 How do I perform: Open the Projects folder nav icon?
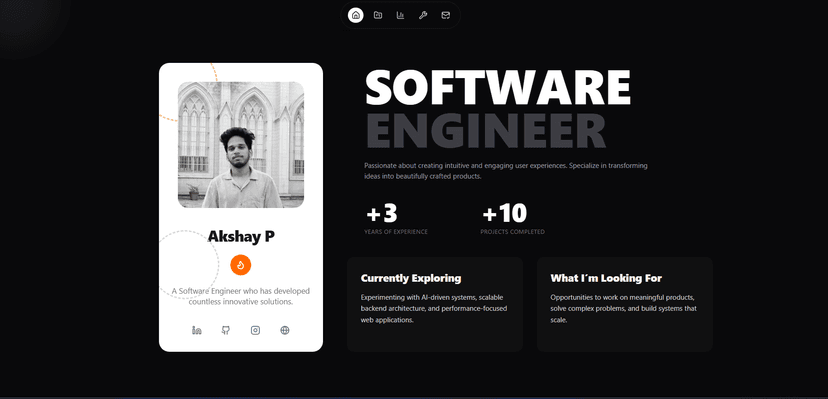click(378, 15)
